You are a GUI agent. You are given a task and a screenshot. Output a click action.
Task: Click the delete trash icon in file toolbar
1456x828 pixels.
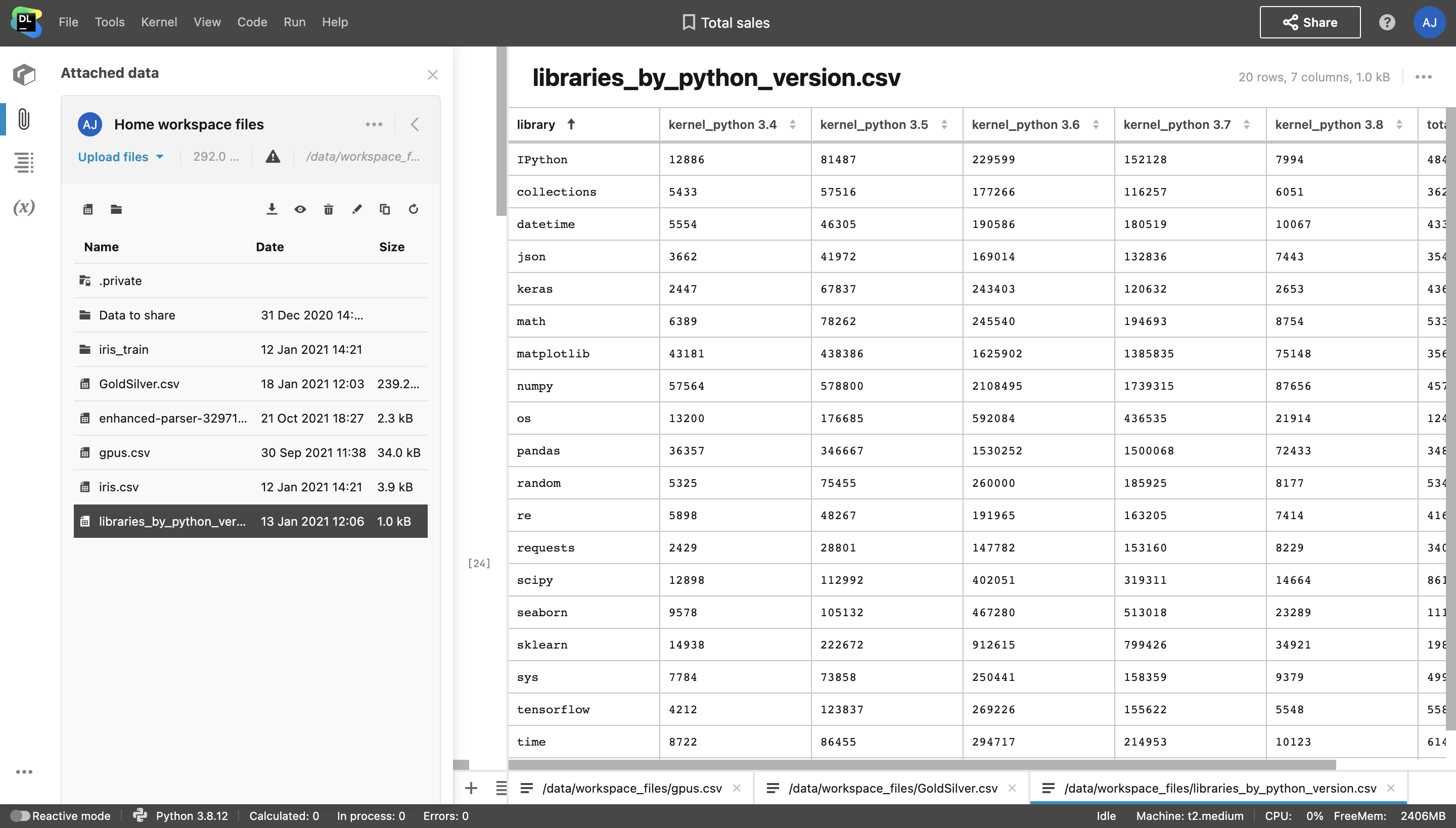[328, 209]
